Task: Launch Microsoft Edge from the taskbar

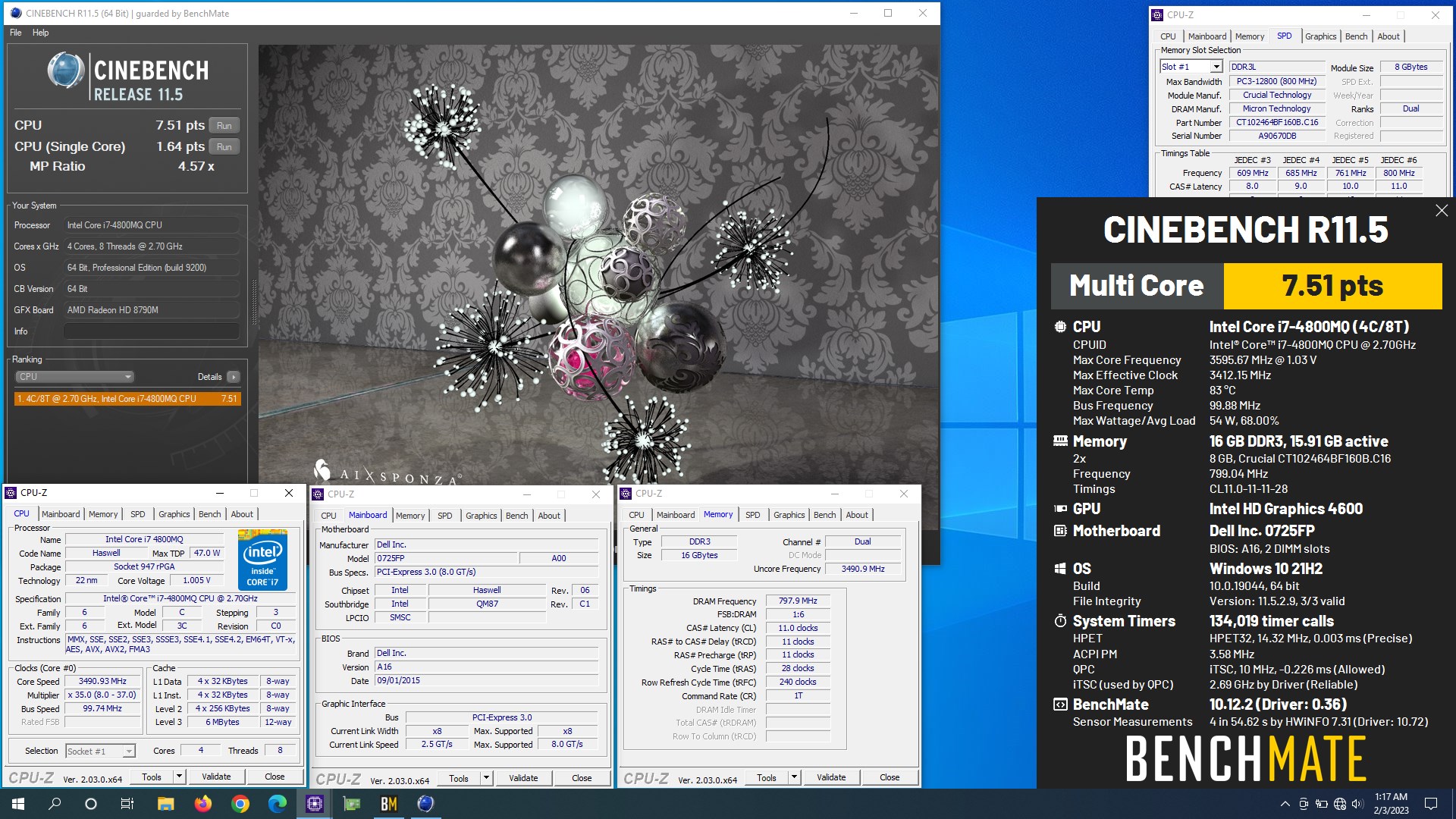Action: (277, 804)
